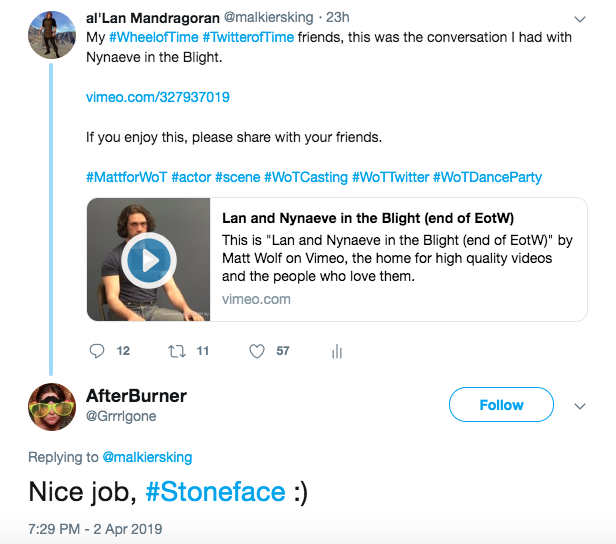Image resolution: width=616 pixels, height=544 pixels.
Task: Click the @malkiersking reply mention
Action: coord(147,457)
